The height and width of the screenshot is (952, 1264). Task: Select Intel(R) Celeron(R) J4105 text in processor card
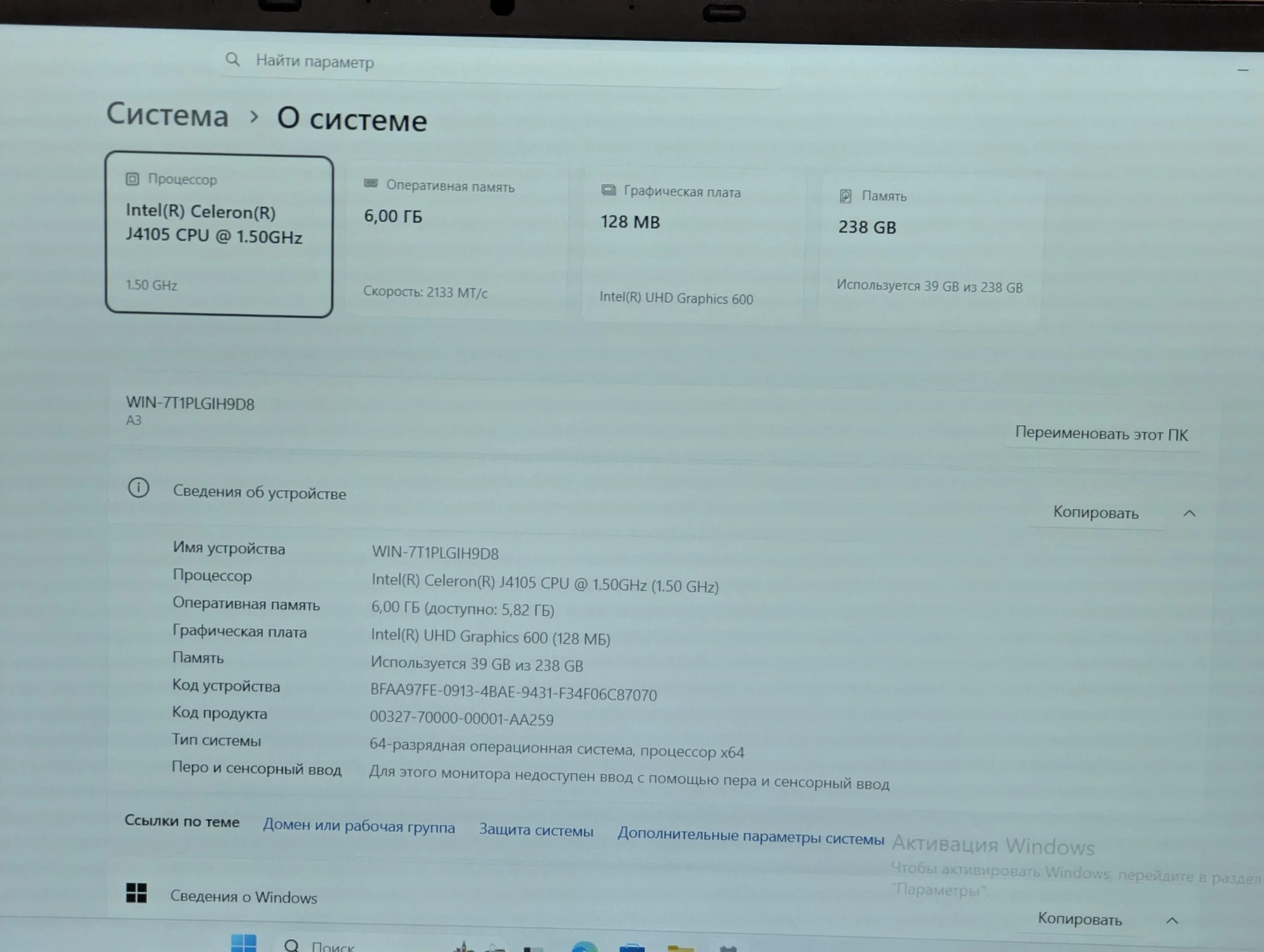click(214, 223)
